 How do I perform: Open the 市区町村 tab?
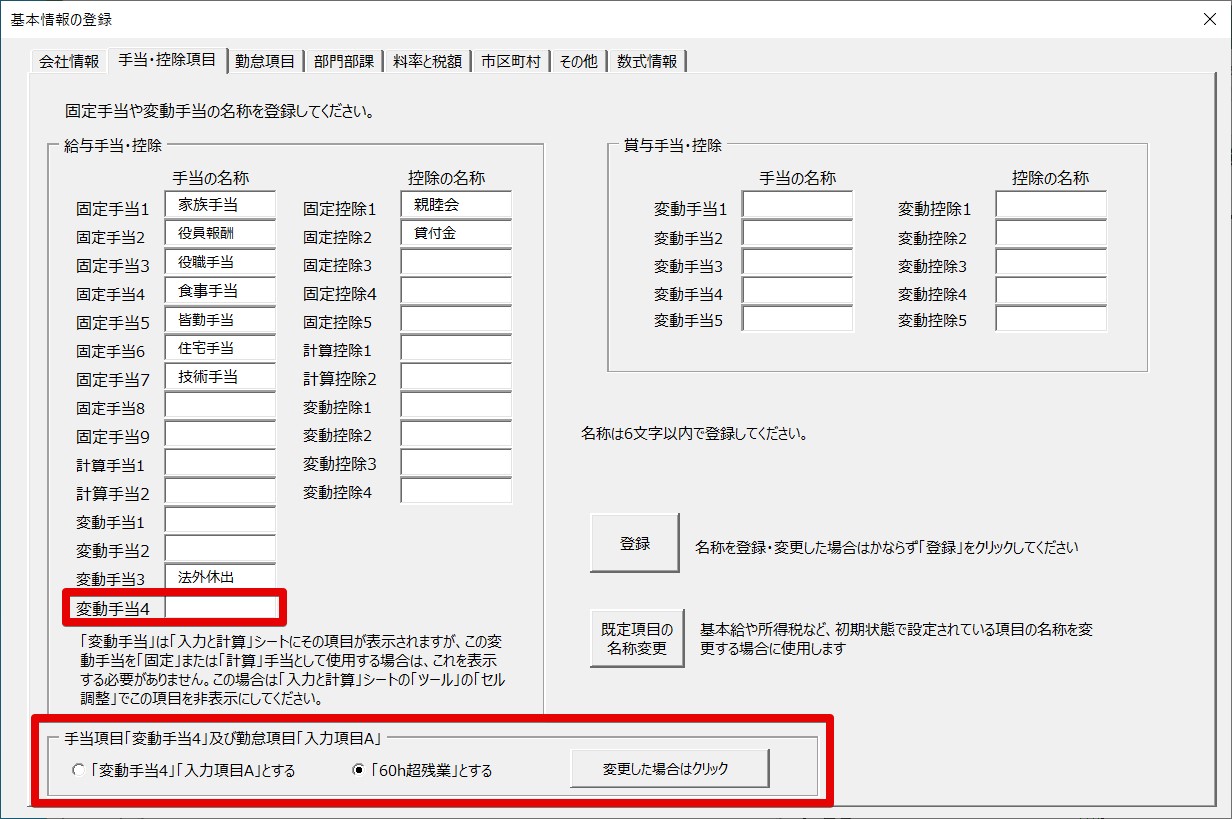[510, 61]
